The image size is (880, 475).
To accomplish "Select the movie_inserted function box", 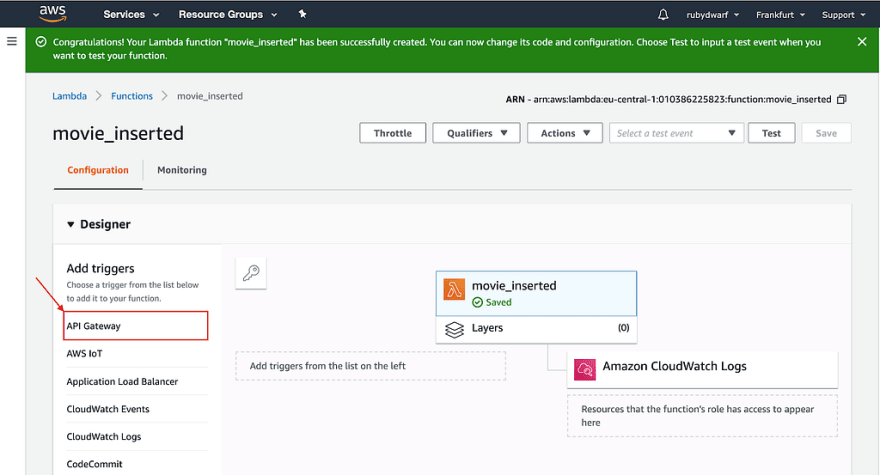I will click(537, 294).
